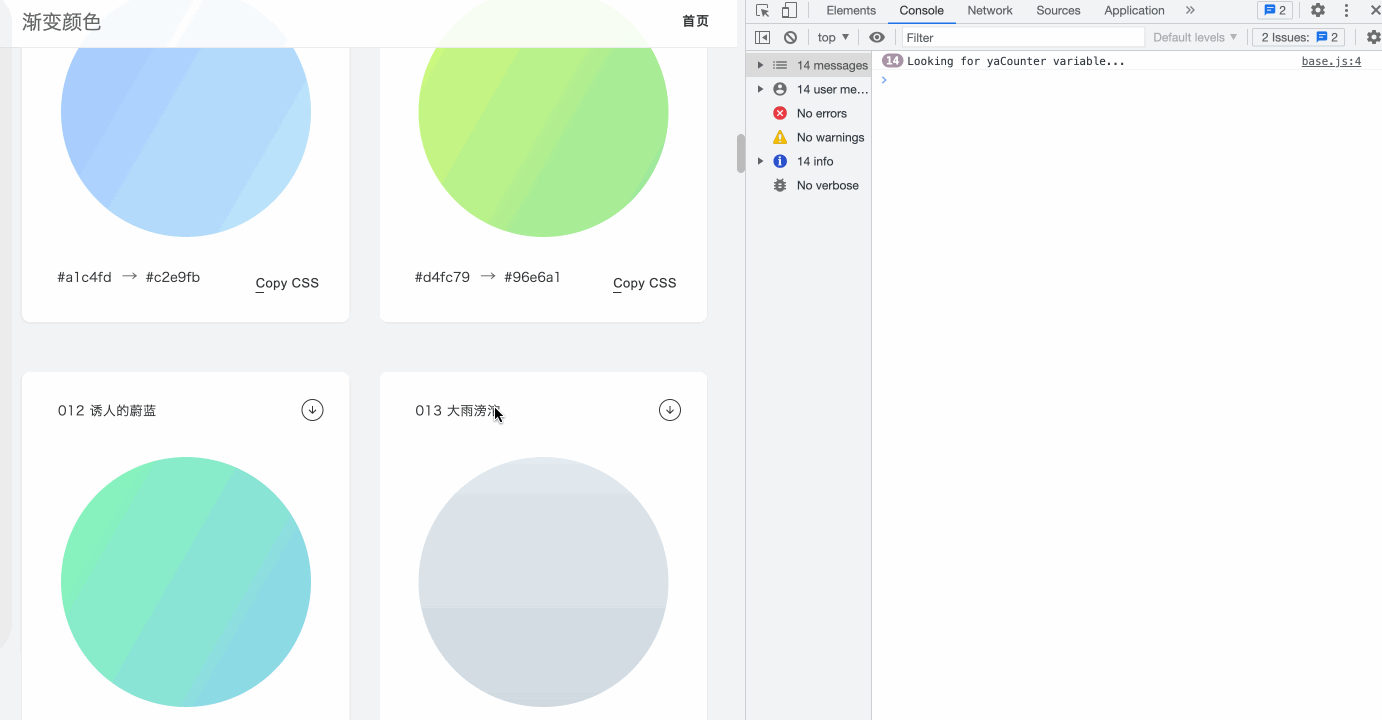Switch to the Sources tab
The width and height of the screenshot is (1382, 720).
tap(1058, 10)
